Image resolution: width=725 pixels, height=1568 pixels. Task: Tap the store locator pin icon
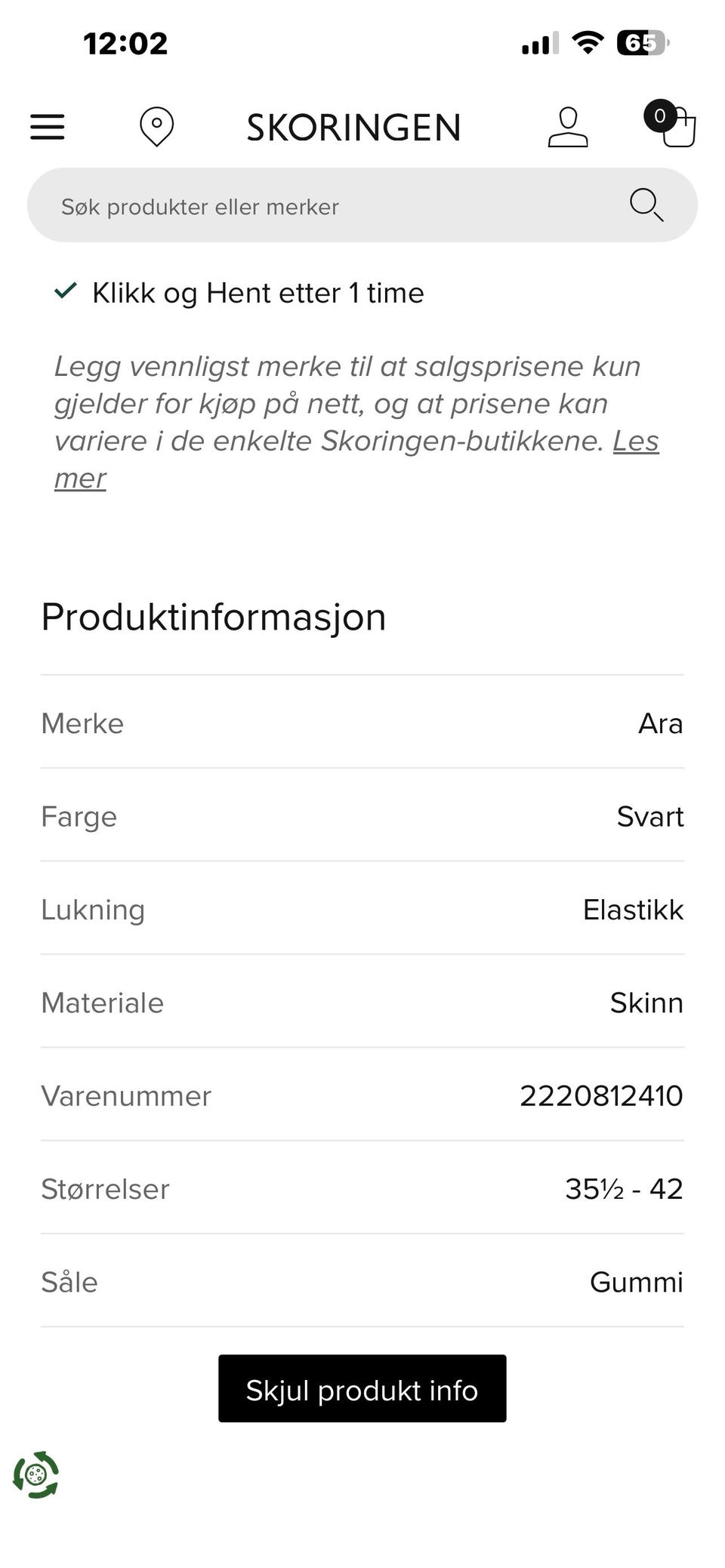157,127
